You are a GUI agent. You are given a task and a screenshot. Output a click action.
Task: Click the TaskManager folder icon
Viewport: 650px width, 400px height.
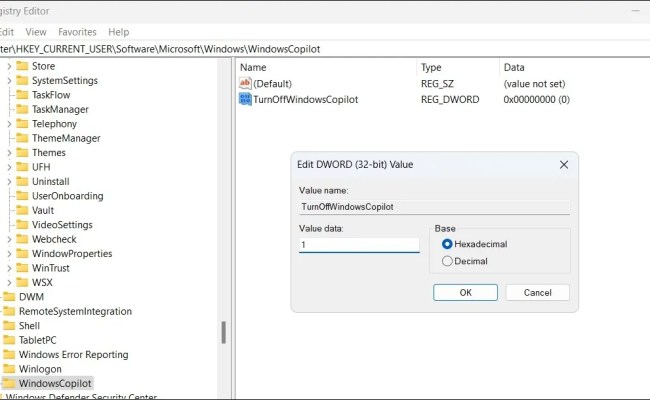[22, 109]
